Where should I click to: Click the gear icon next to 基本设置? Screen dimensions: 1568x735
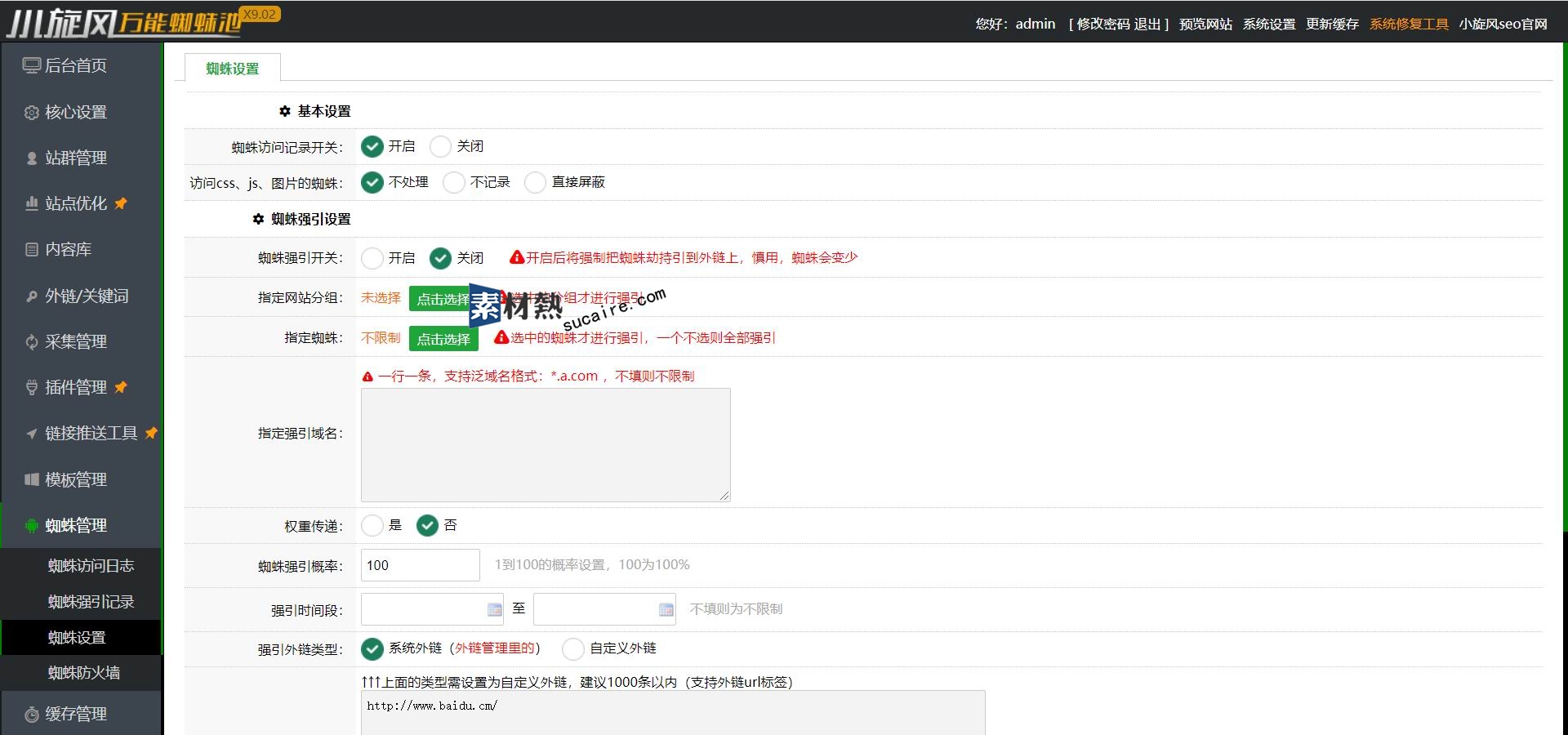tap(284, 111)
